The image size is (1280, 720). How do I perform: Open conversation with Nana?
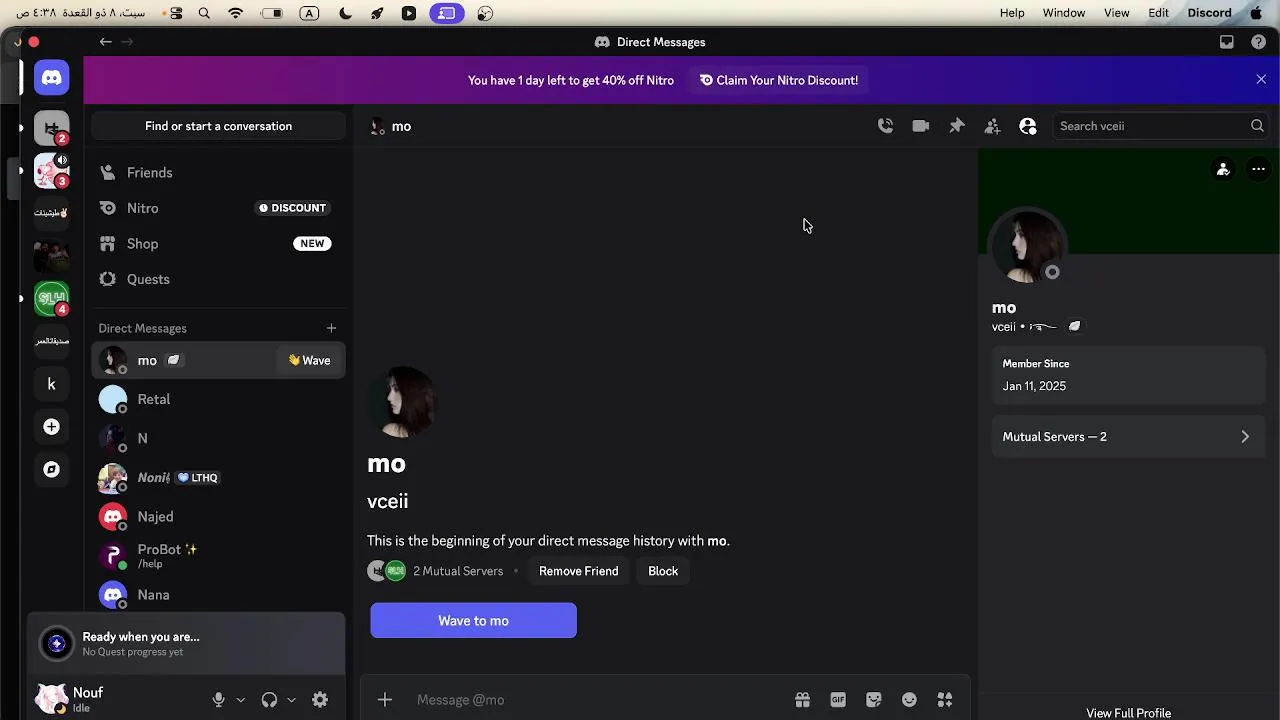pos(218,594)
